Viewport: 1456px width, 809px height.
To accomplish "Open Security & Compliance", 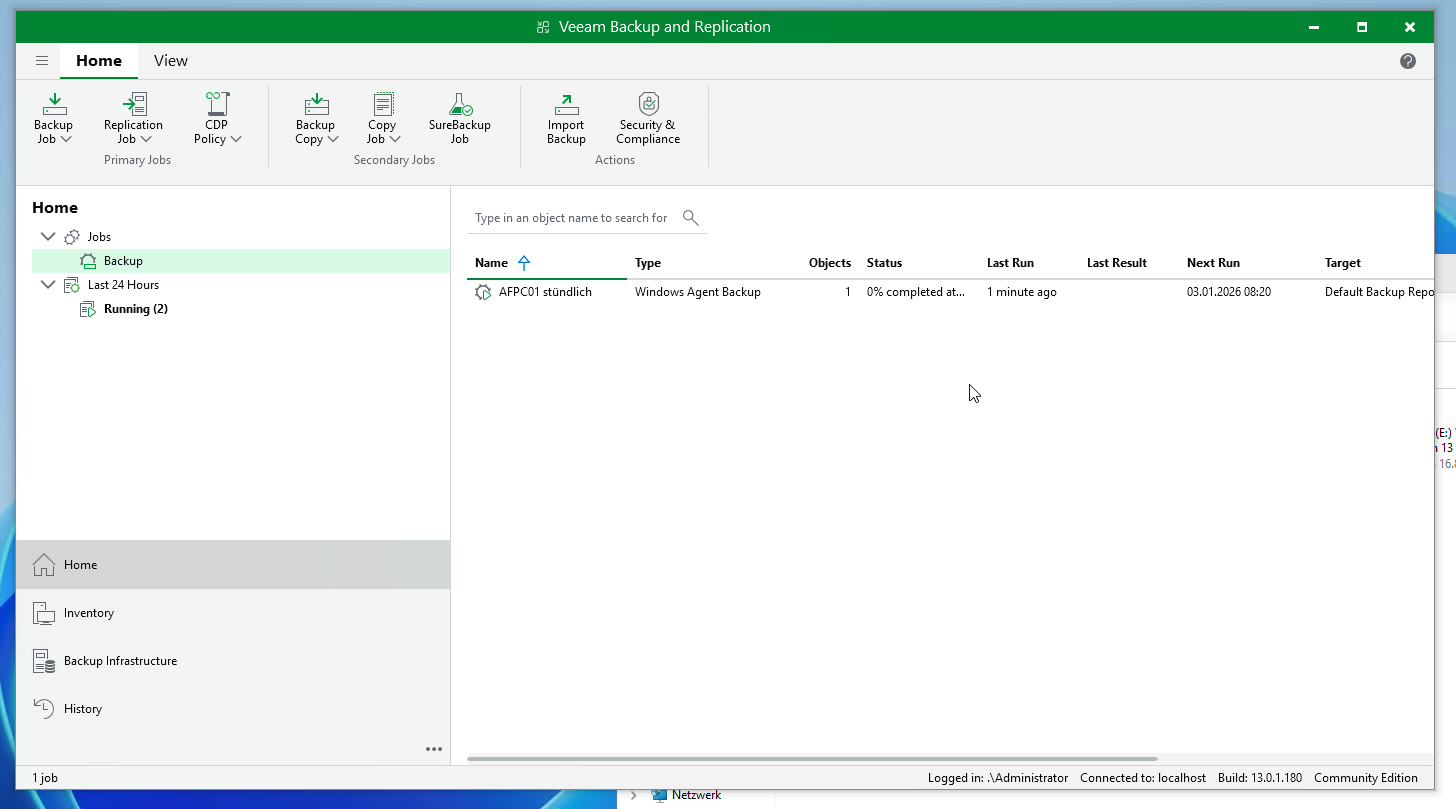I will click(648, 105).
